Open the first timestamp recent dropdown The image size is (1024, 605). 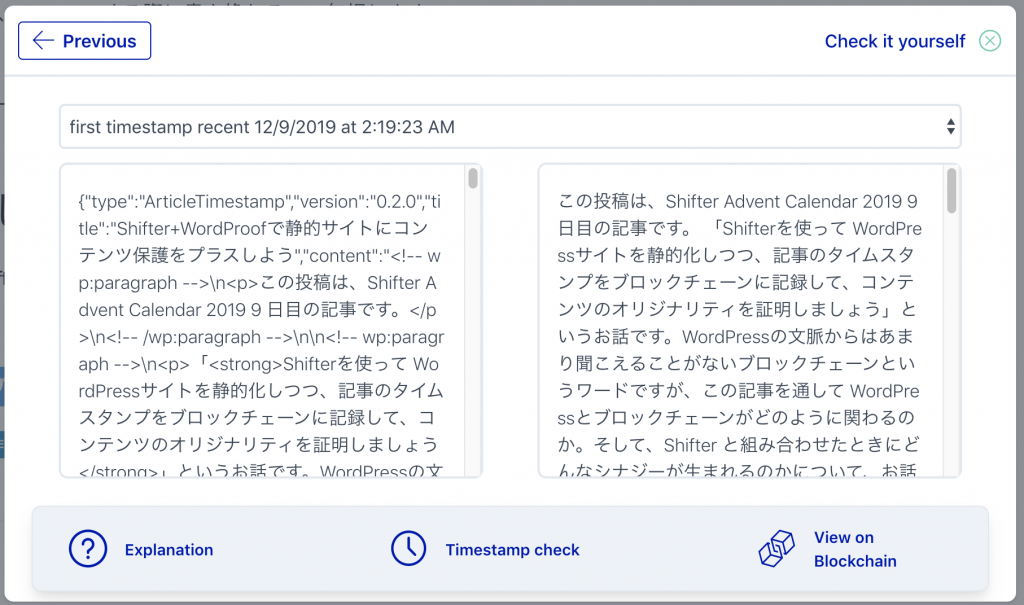[510, 127]
